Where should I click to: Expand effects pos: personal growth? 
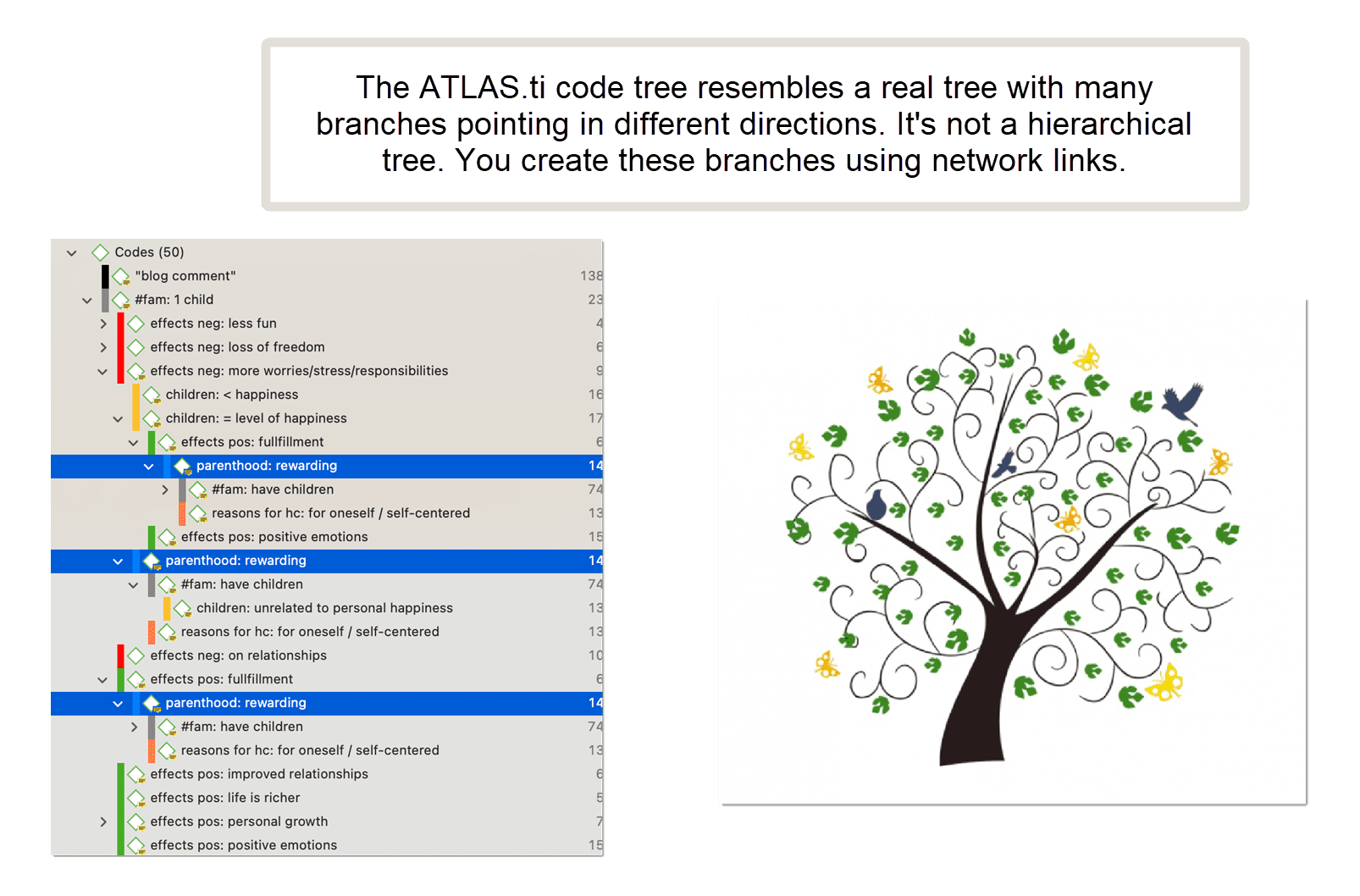point(102,821)
